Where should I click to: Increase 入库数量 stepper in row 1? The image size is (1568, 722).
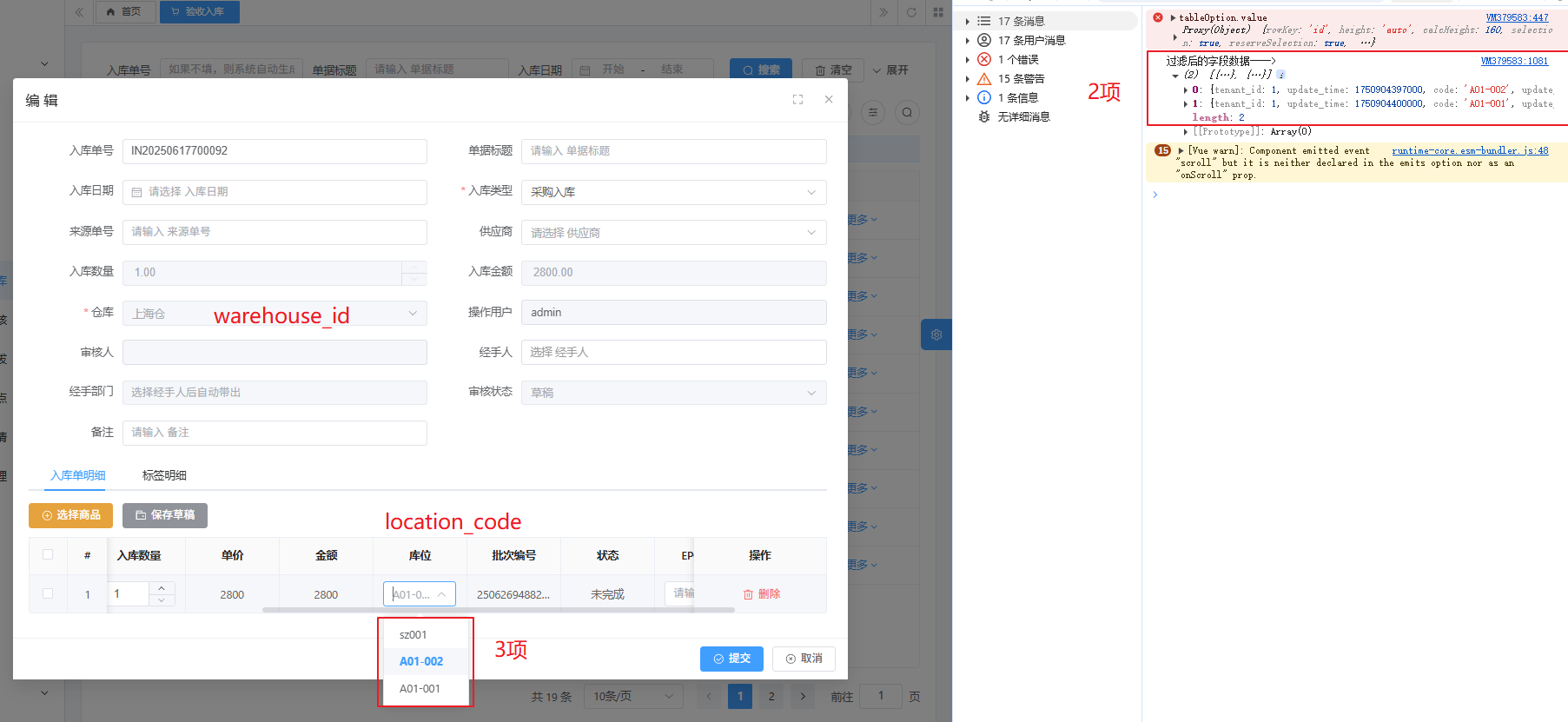(162, 588)
